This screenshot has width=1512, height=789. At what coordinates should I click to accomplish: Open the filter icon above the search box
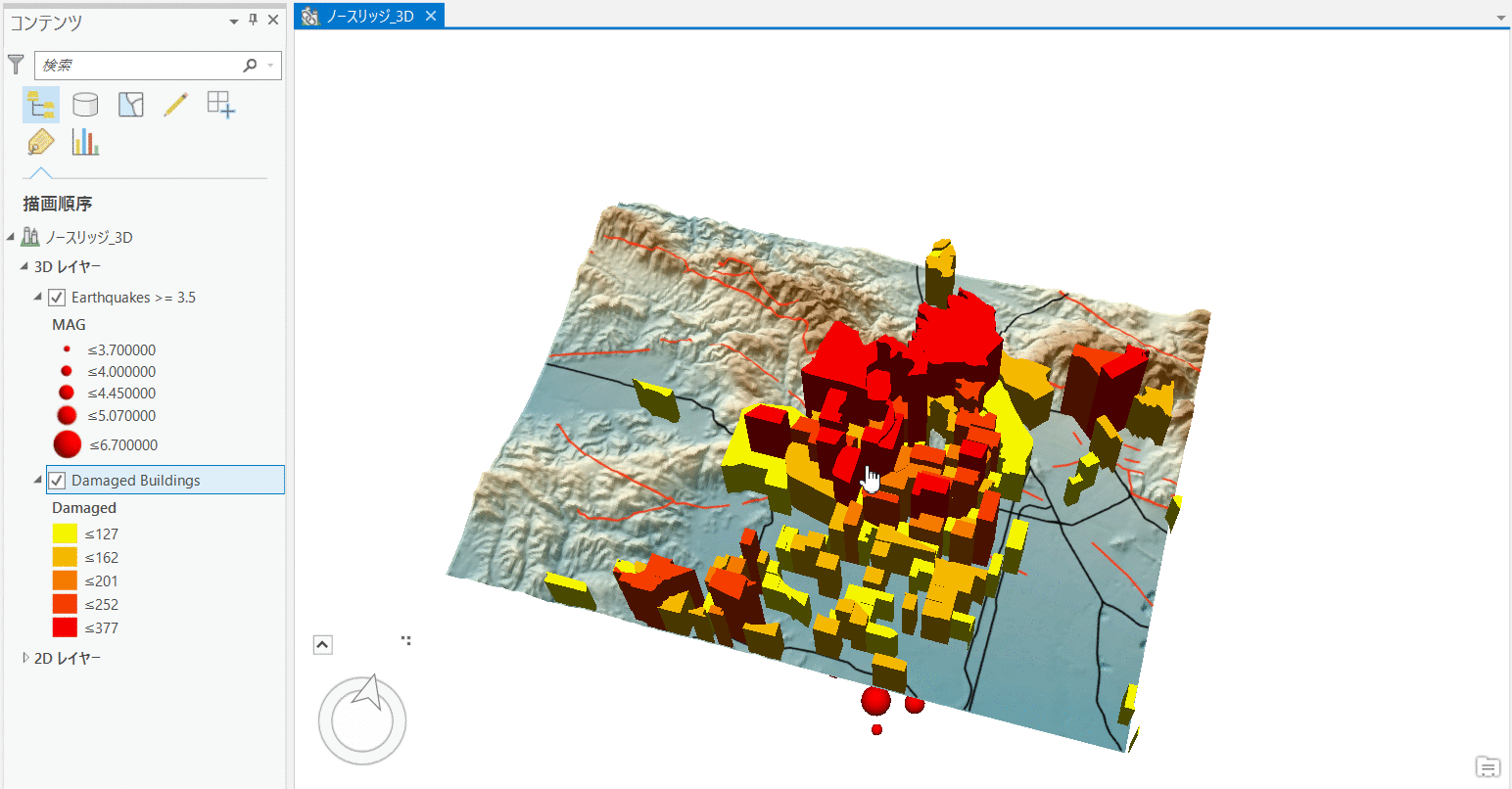(16, 65)
